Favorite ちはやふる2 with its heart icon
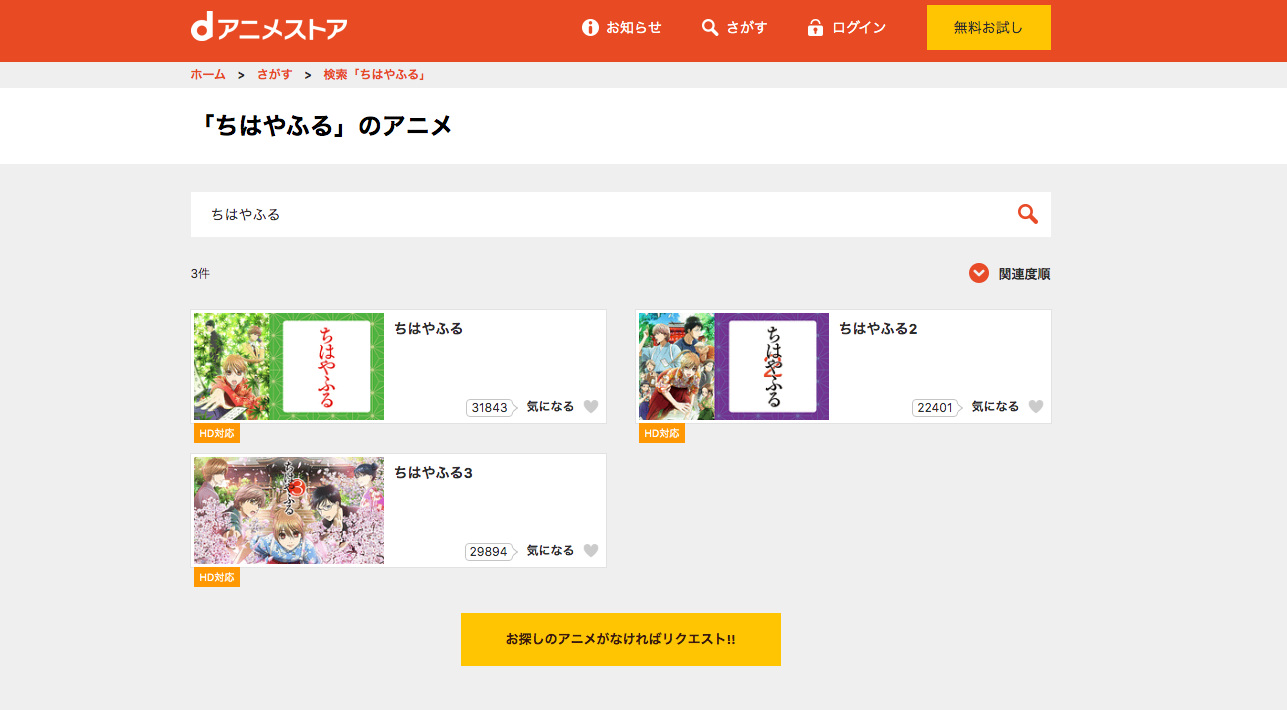The image size is (1287, 710). tap(1036, 407)
